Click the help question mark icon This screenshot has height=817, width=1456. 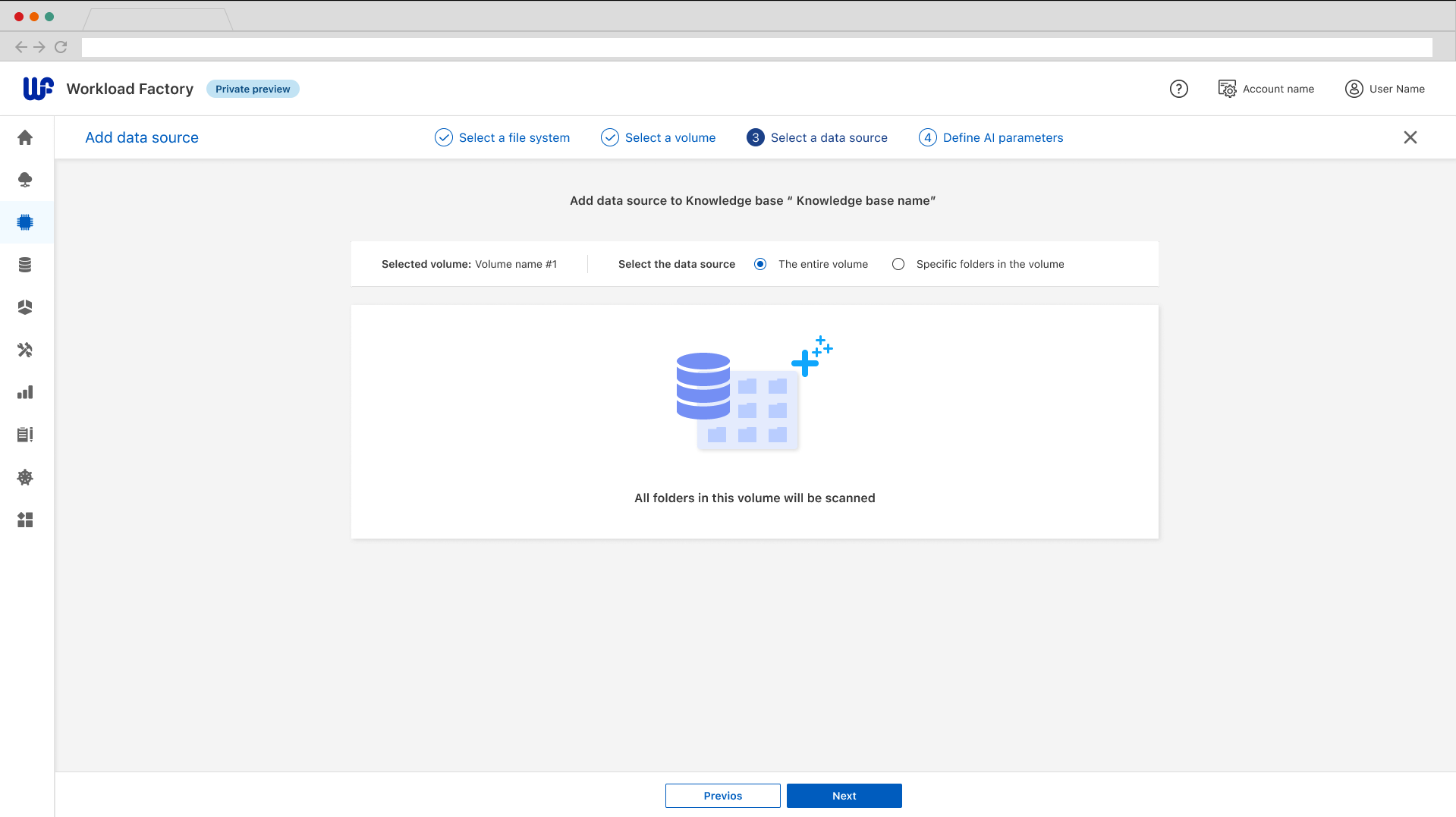(1178, 89)
